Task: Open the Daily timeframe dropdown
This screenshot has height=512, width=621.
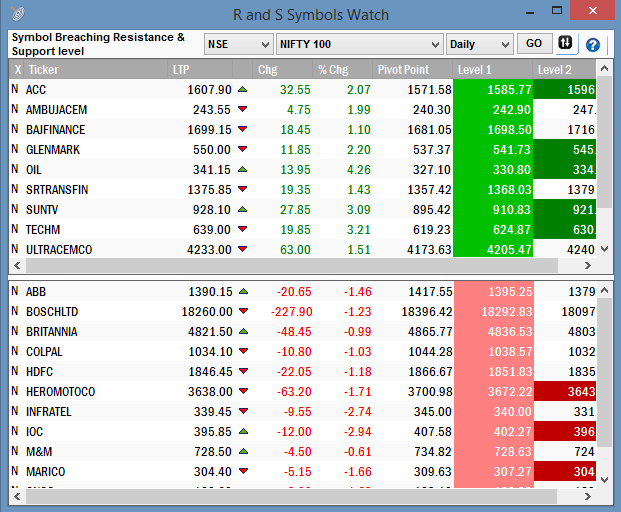Action: [x=479, y=44]
